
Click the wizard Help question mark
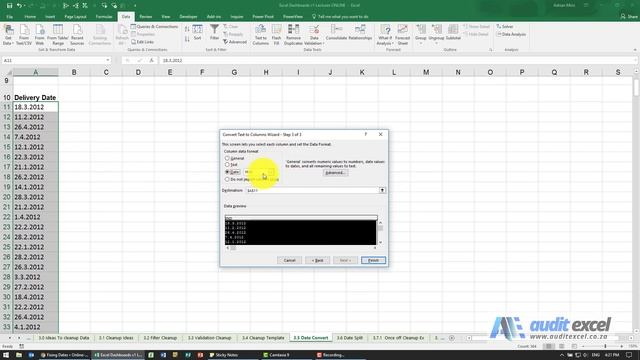click(366, 134)
